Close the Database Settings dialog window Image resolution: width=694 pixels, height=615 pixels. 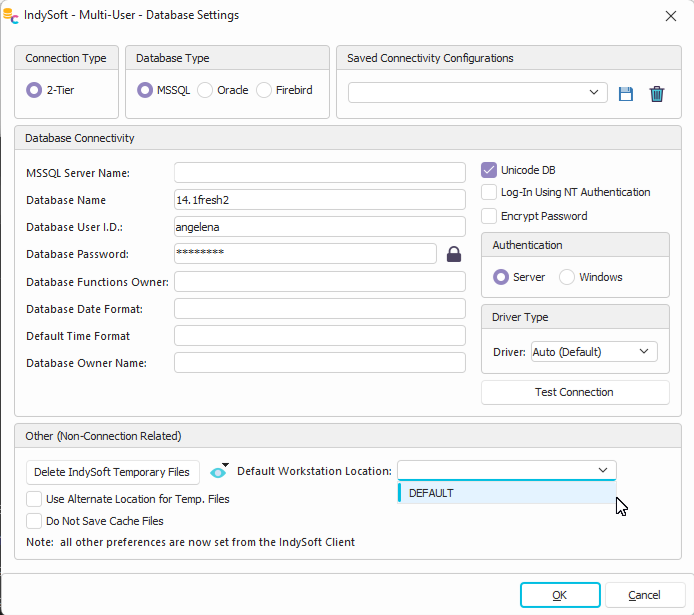click(670, 16)
